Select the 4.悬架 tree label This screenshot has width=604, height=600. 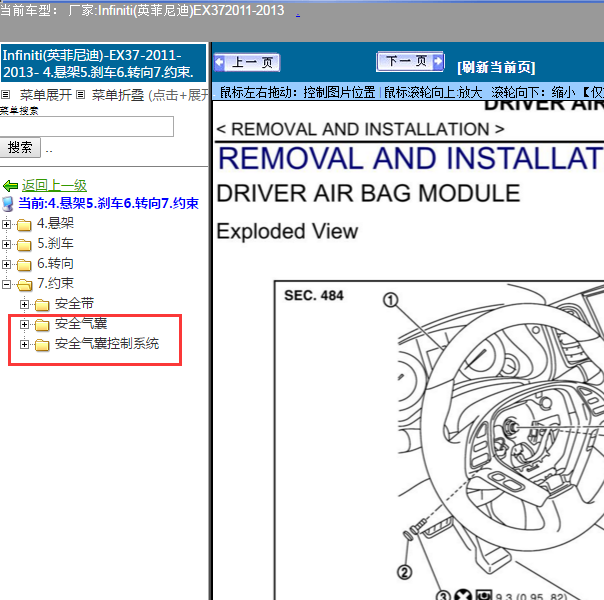(x=55, y=223)
